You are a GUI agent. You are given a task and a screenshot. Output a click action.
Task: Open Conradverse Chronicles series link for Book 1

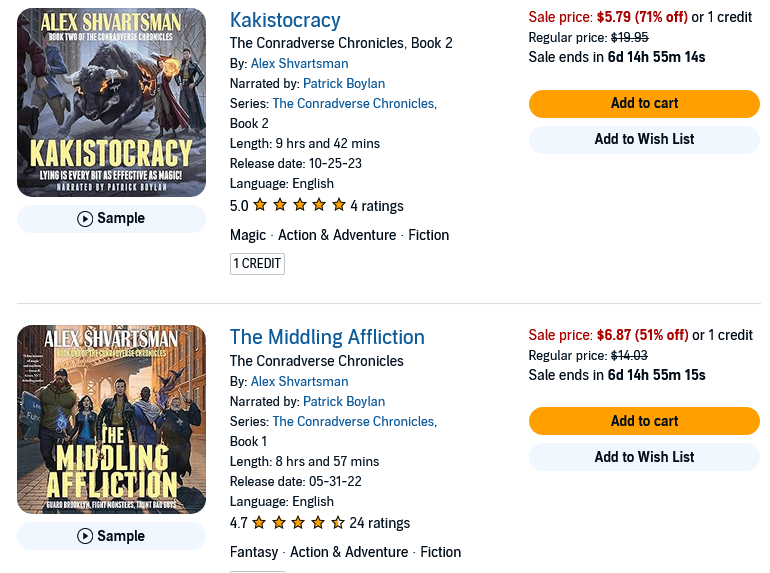(353, 422)
